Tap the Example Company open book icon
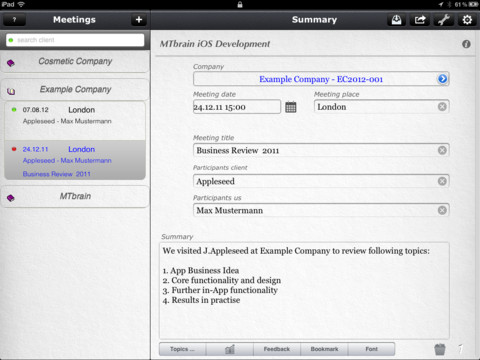This screenshot has width=480, height=360. pos(11,91)
